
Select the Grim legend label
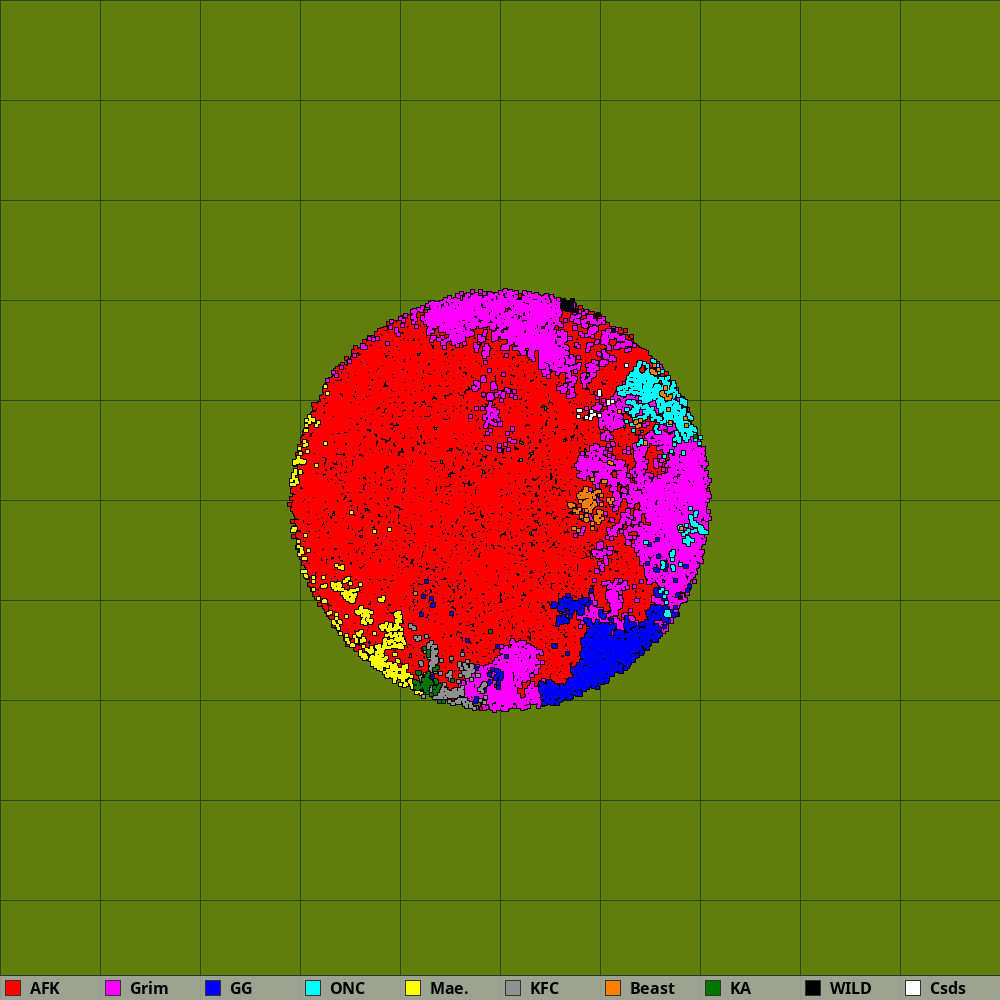149,989
